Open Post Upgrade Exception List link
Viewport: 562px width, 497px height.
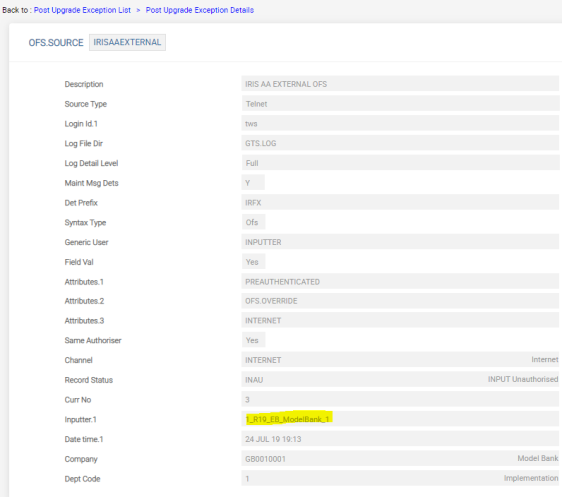tap(82, 10)
